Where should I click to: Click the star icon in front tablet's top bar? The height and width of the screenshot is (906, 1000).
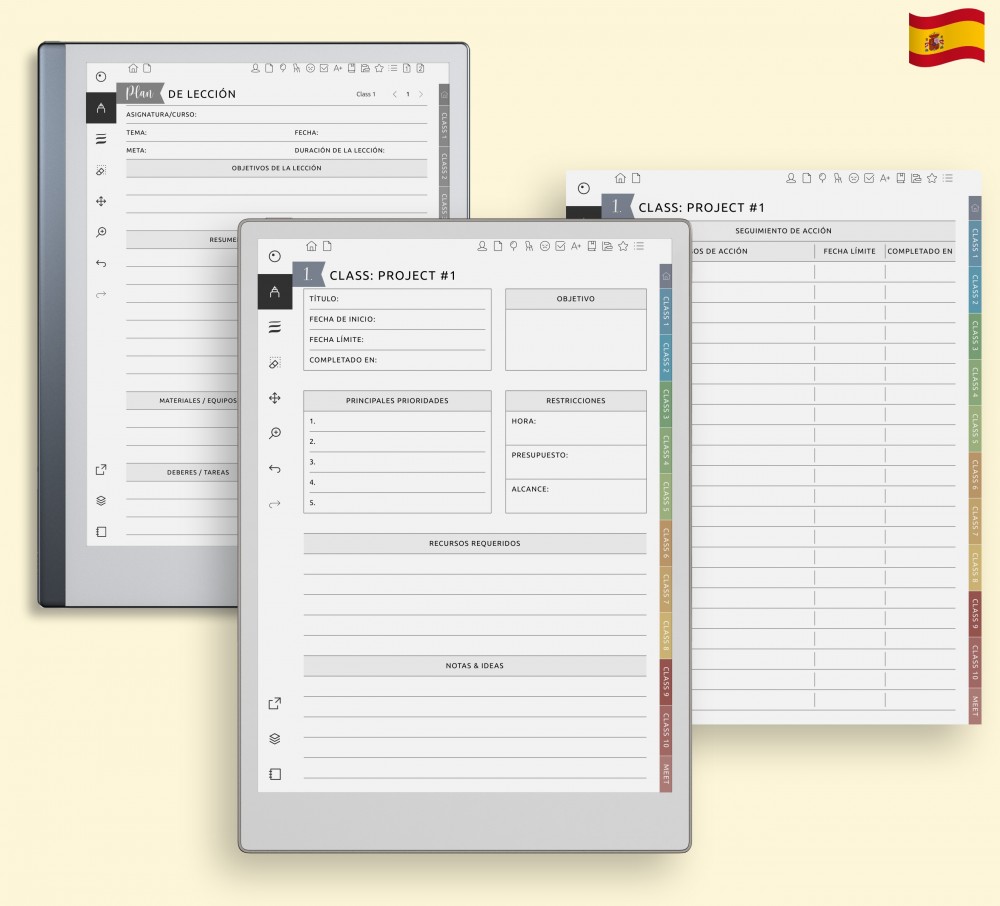click(623, 246)
